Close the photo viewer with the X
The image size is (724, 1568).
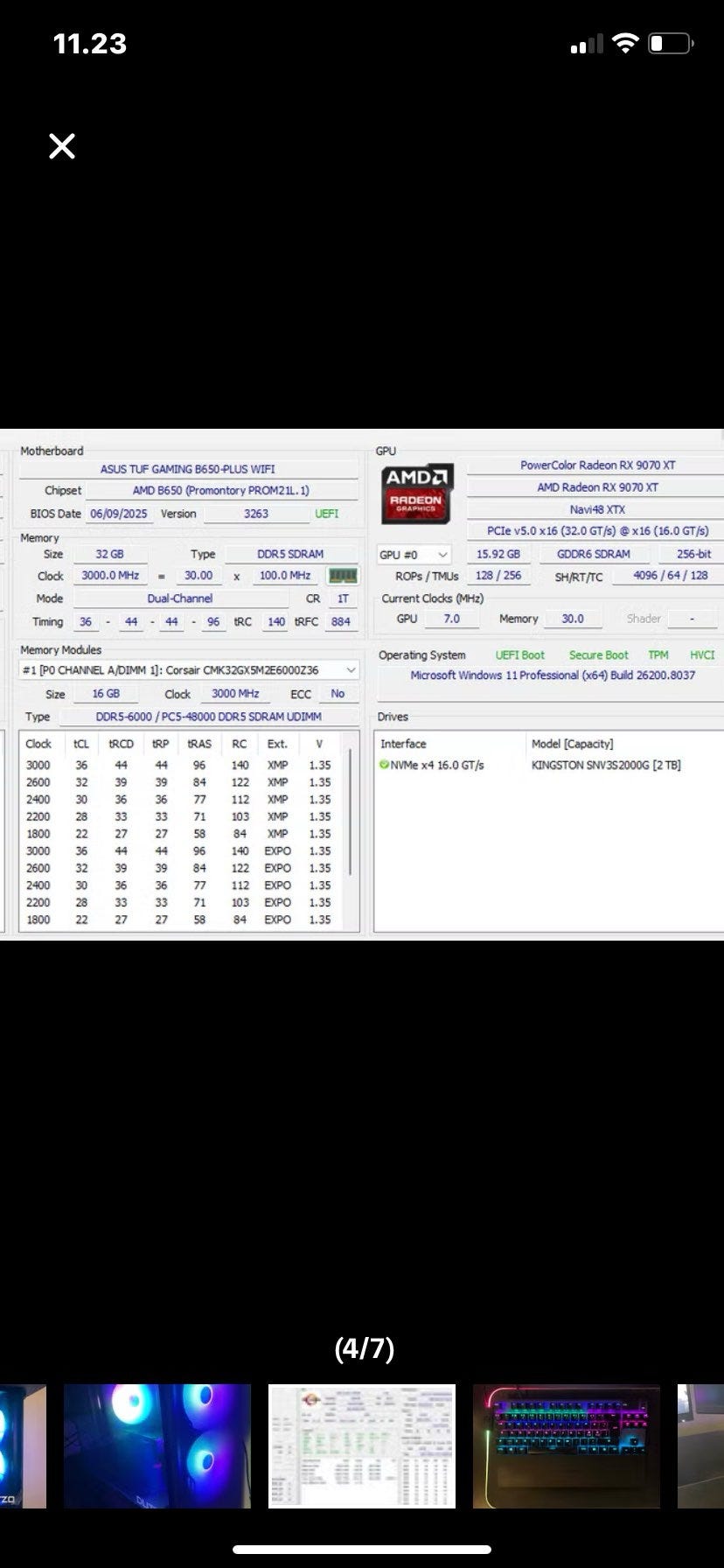[x=62, y=146]
